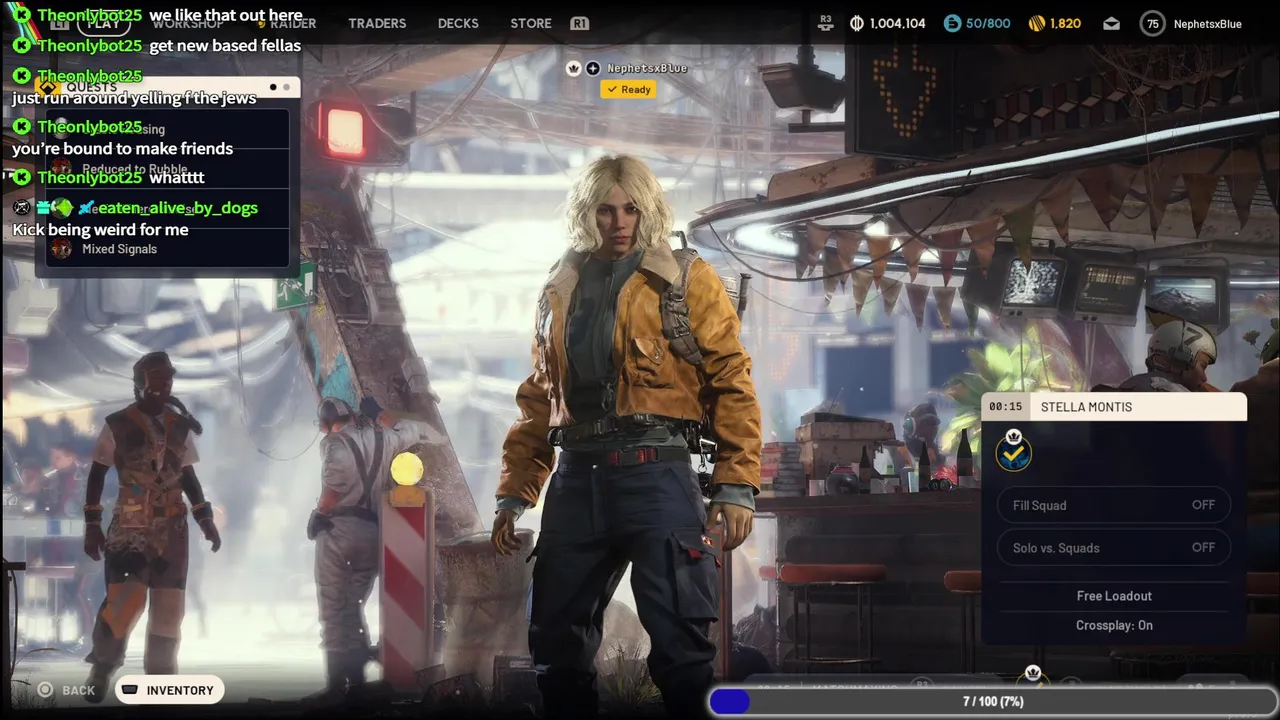Click the yellow Ready status tag
Screen dimensions: 1280x720
[x=628, y=89]
